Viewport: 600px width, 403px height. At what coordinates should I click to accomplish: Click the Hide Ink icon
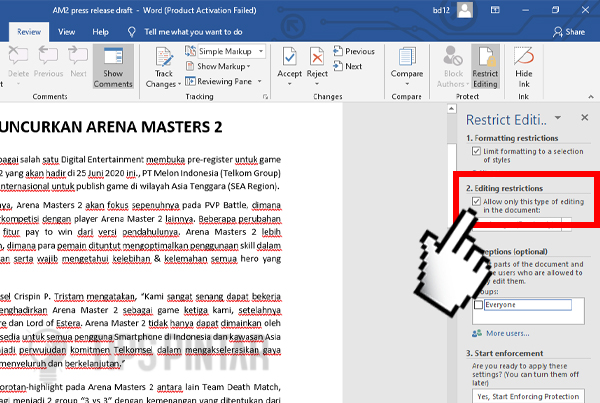tap(523, 56)
